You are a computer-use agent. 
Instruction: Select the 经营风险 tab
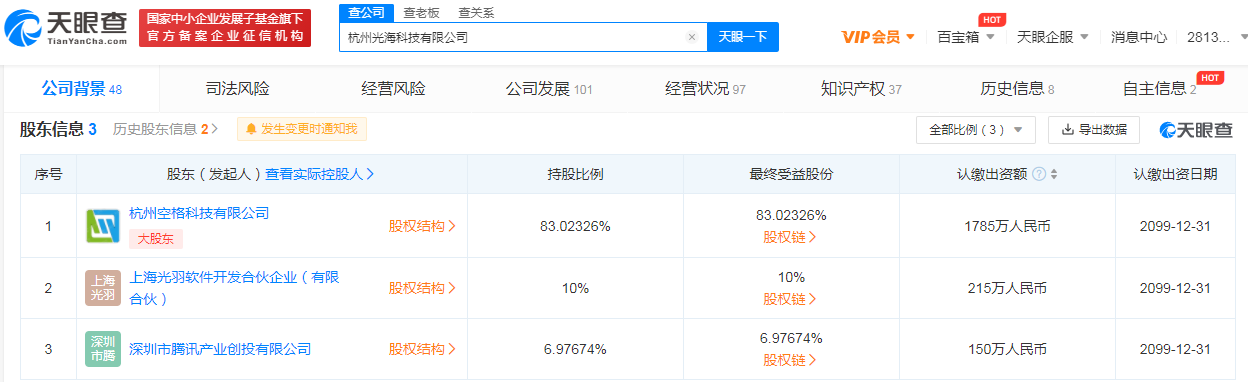pos(393,89)
